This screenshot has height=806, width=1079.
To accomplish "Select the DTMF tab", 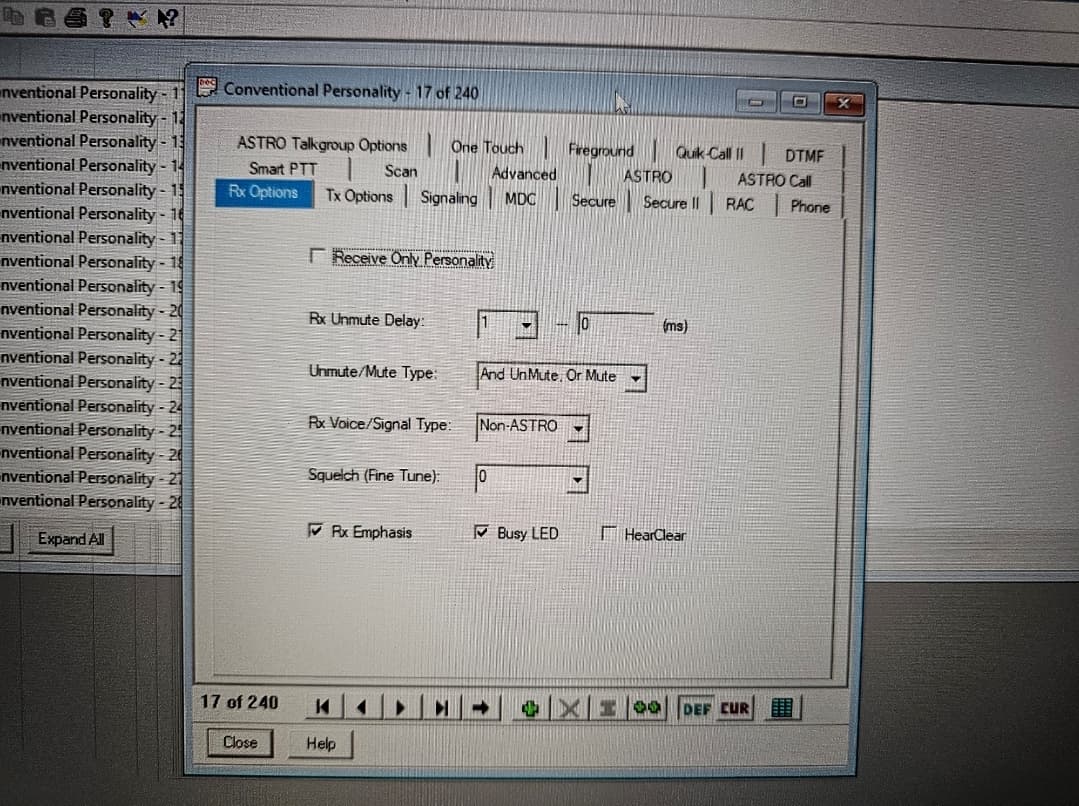I will pyautogui.click(x=804, y=156).
